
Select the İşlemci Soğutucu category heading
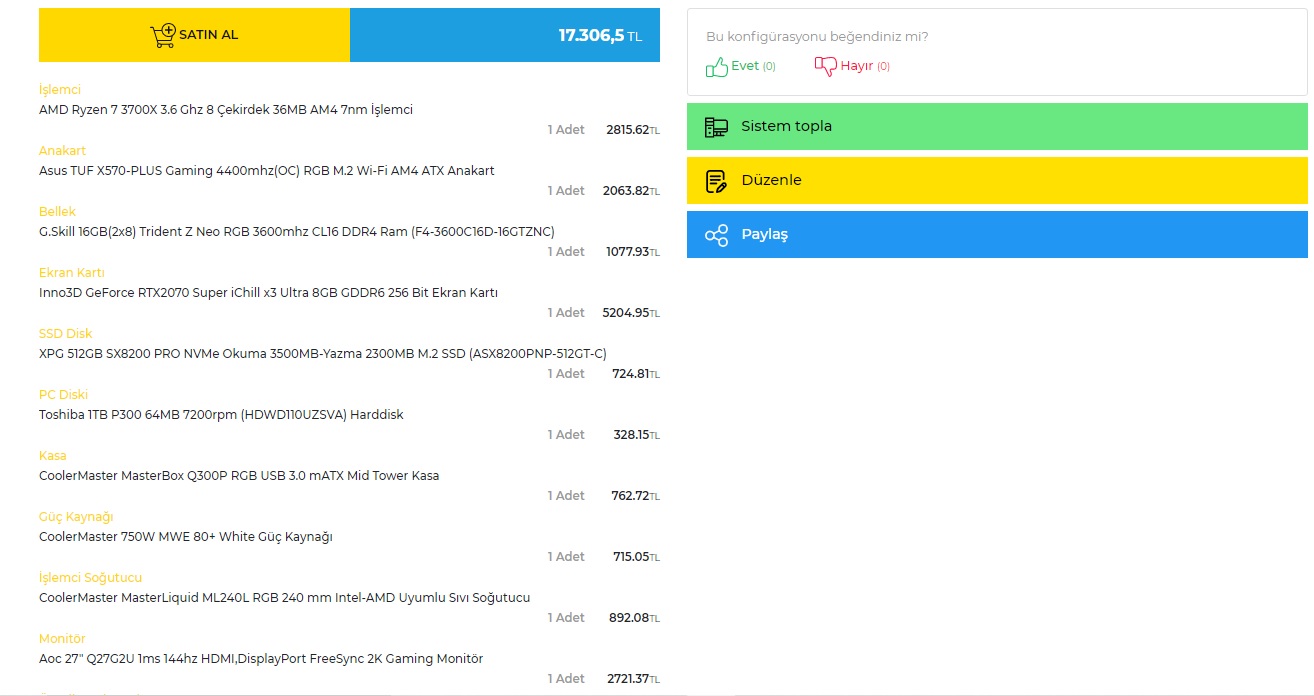point(91,577)
